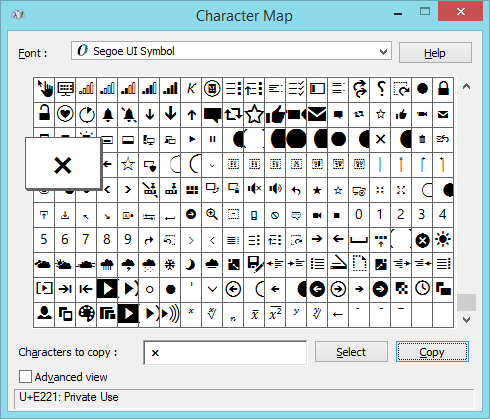Click the bell symbol character
490x419 pixels.
point(107,115)
